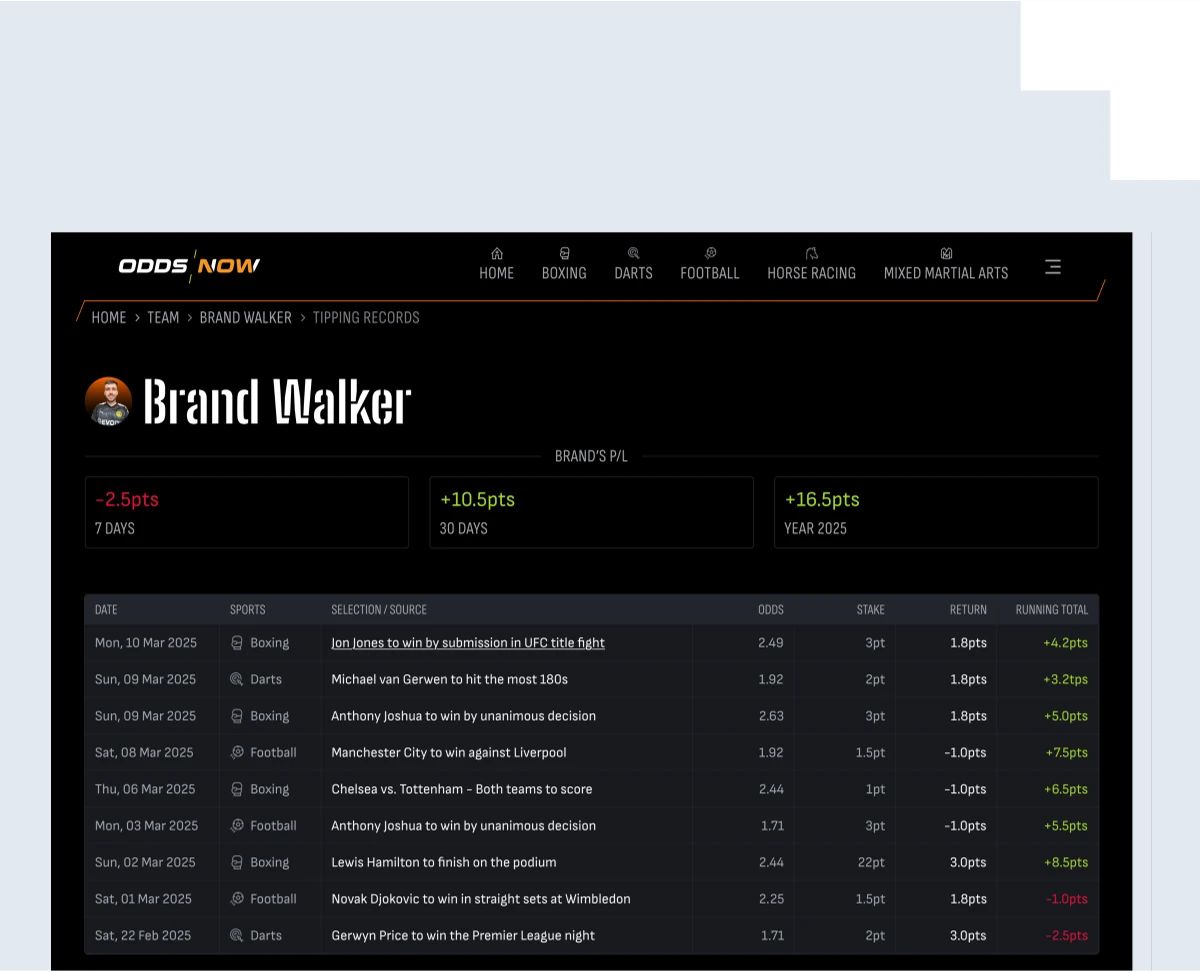
Task: Click BRAND WALKER breadcrumb link
Action: (x=245, y=318)
